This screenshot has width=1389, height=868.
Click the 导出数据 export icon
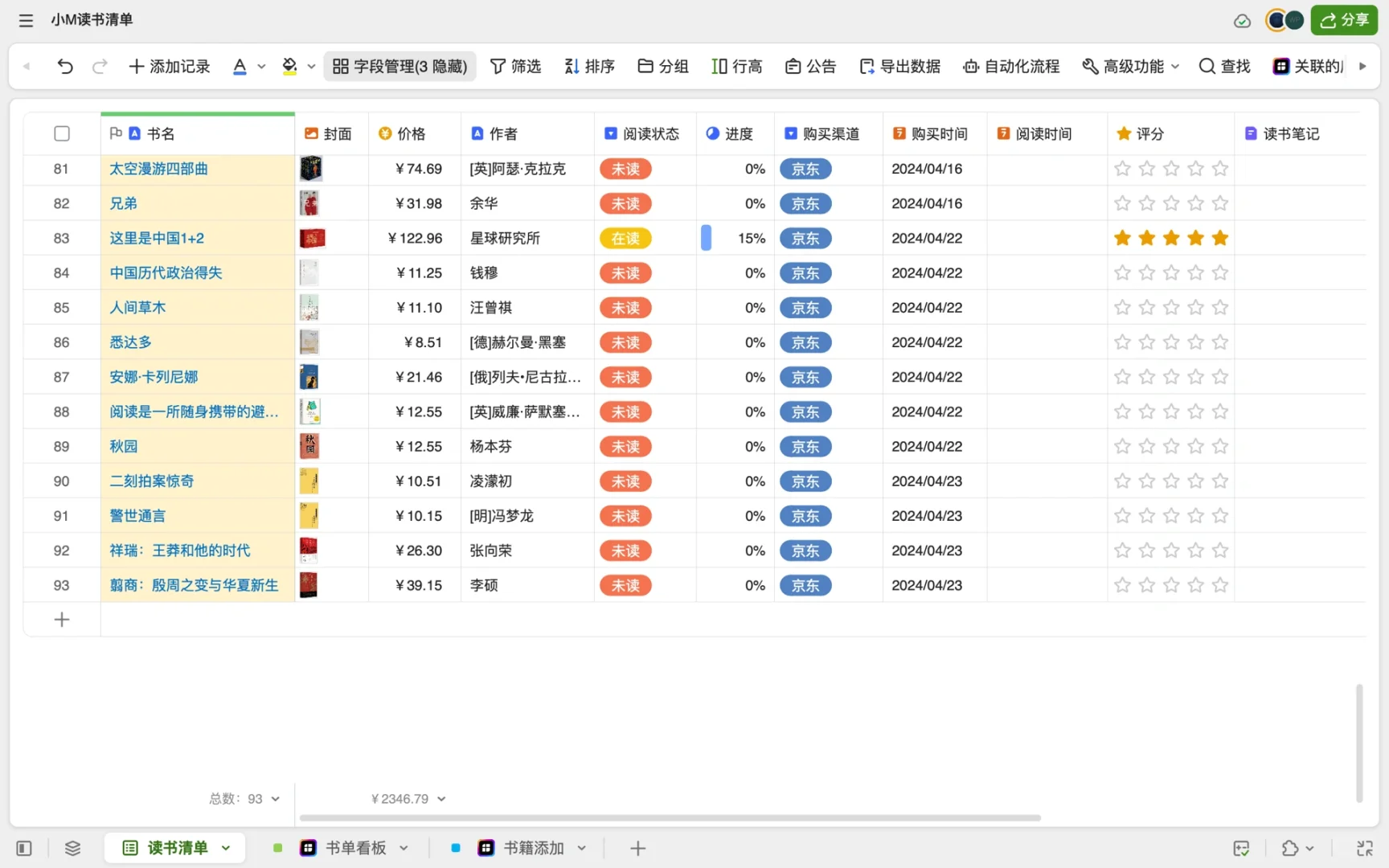point(866,66)
